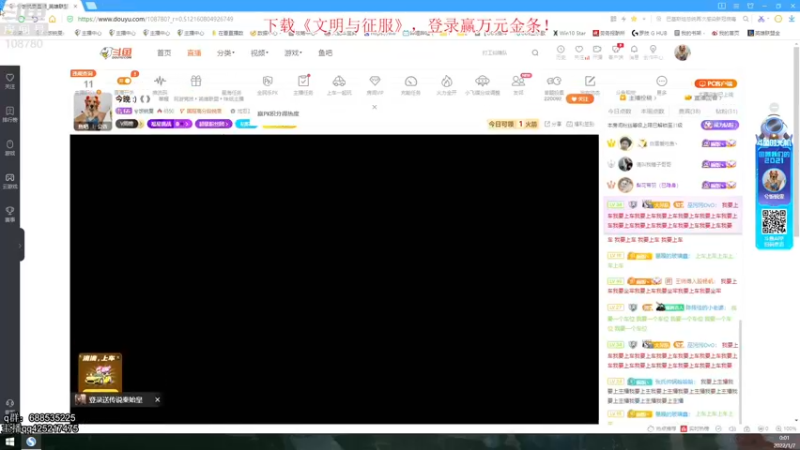The width and height of the screenshot is (800, 450).
Task: Switch to 贵宾 tab
Action: (689, 111)
